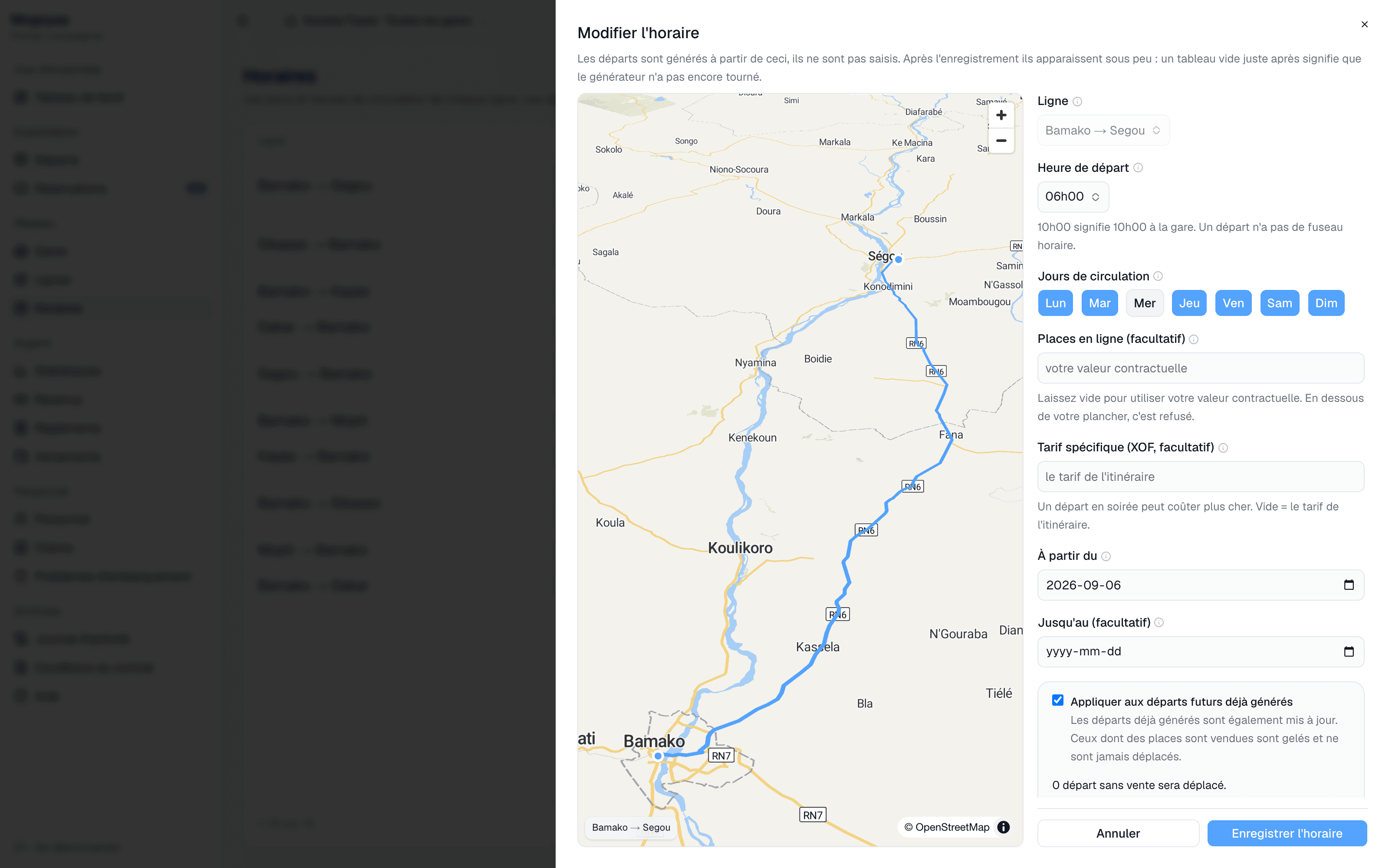
Task: Disable Dim circulation day
Action: (x=1326, y=303)
